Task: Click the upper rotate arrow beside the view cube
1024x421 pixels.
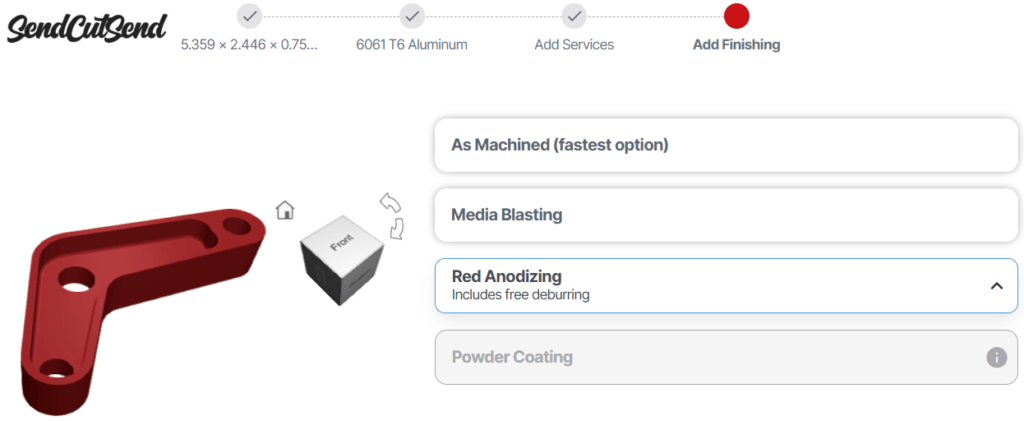Action: click(x=389, y=203)
